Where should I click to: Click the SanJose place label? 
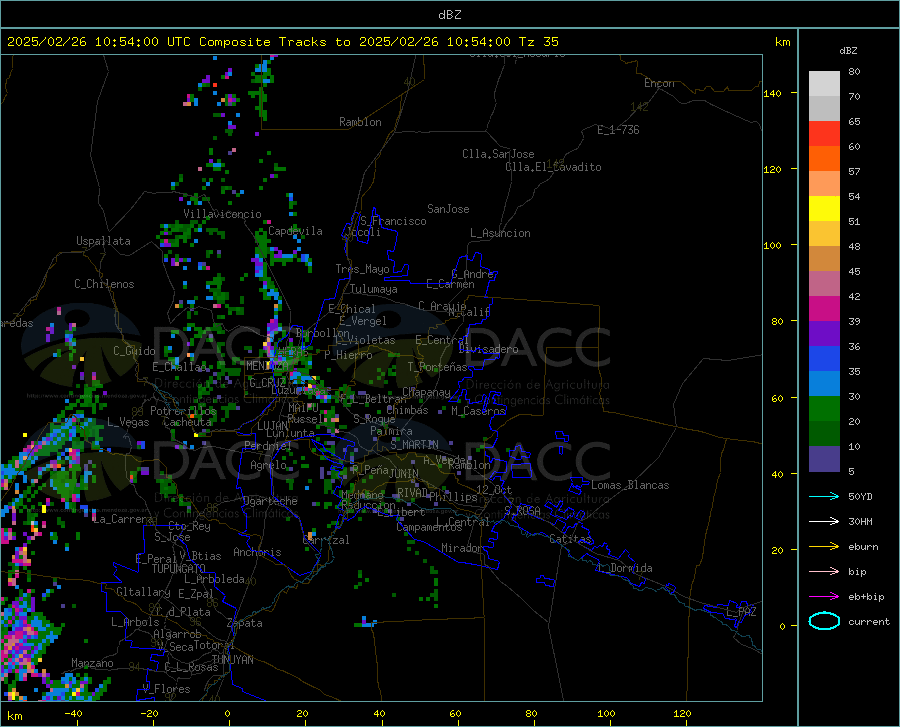[448, 209]
